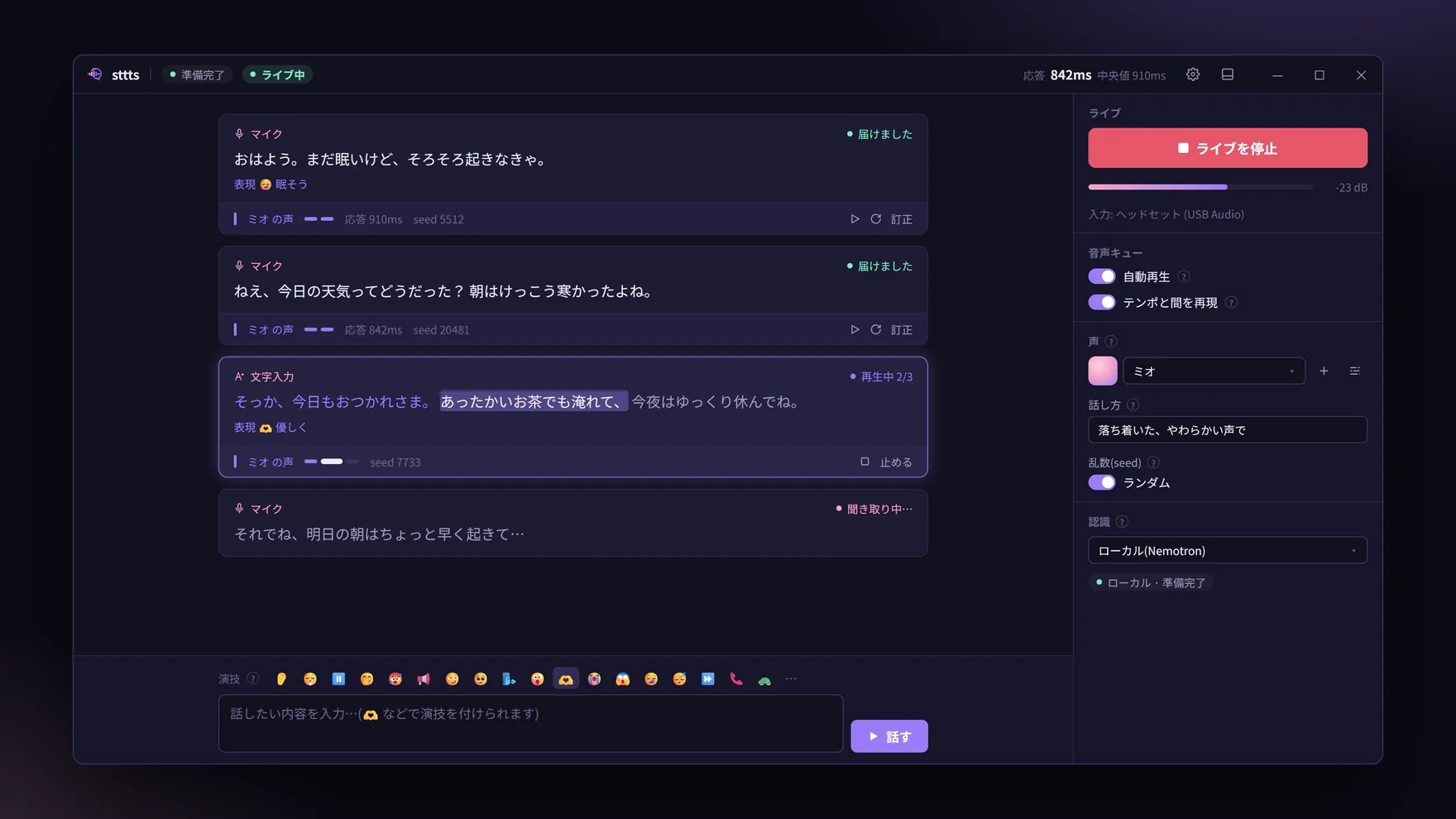Click the pink ミオ voice color swatch

(x=1103, y=371)
